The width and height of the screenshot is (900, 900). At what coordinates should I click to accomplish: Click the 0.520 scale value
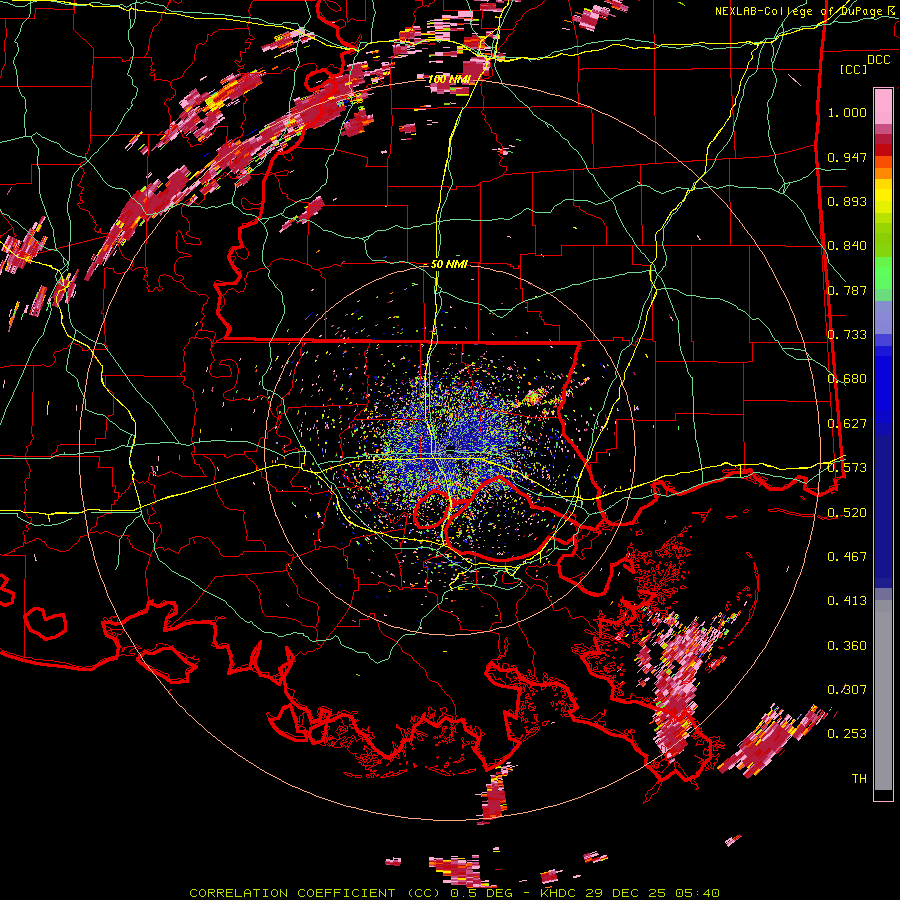pyautogui.click(x=847, y=512)
